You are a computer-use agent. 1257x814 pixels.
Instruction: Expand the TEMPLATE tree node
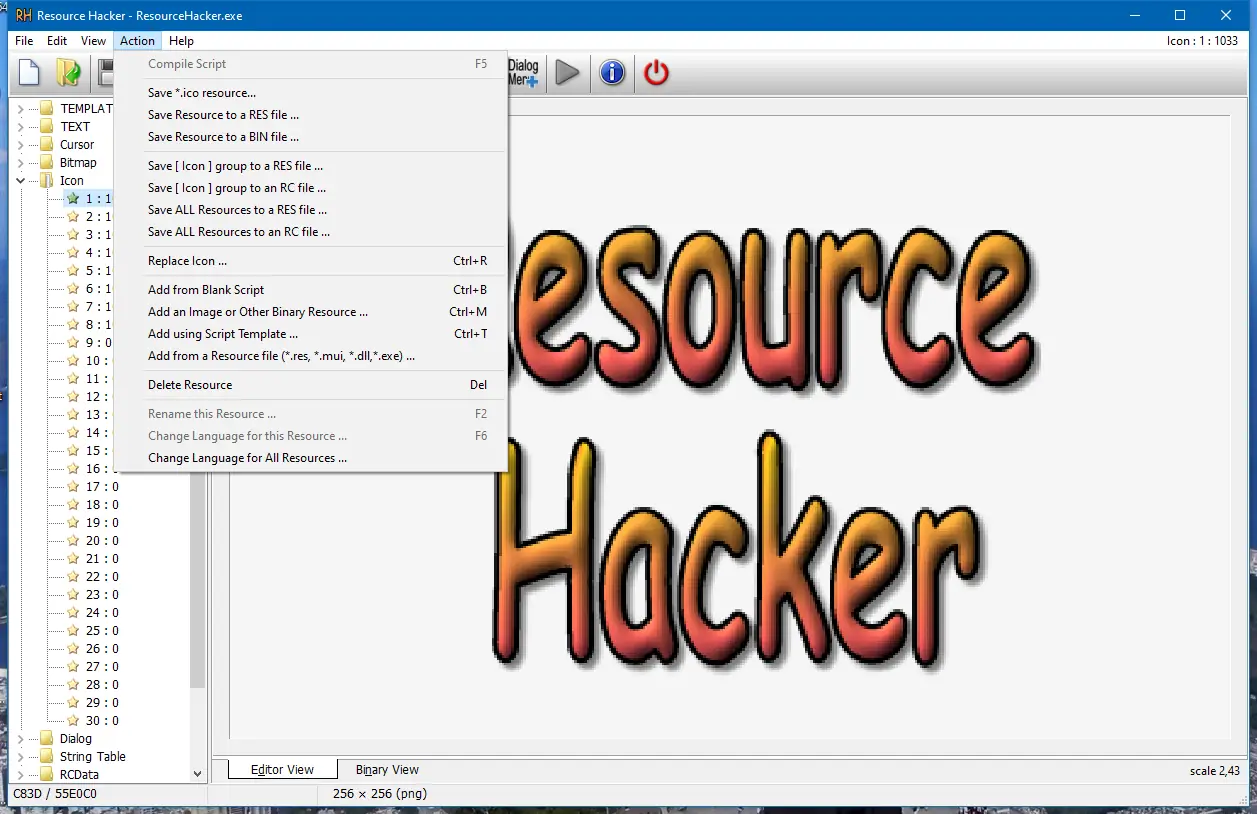pos(20,109)
